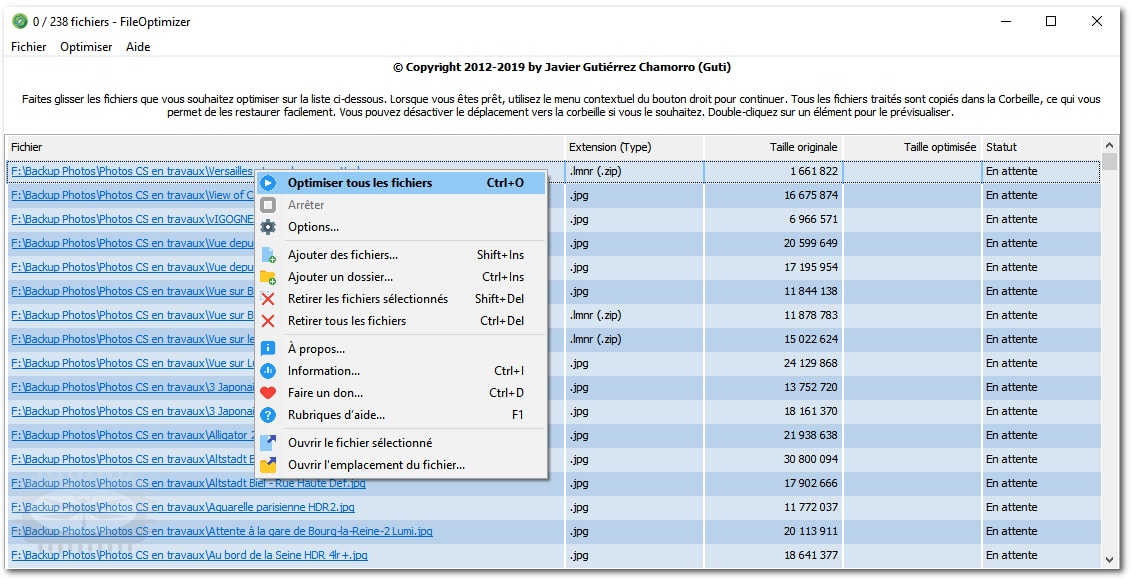Open the Altstadt Biel - Rue Haute Def.jpg link
Viewport: 1131px width, 580px height.
point(188,483)
